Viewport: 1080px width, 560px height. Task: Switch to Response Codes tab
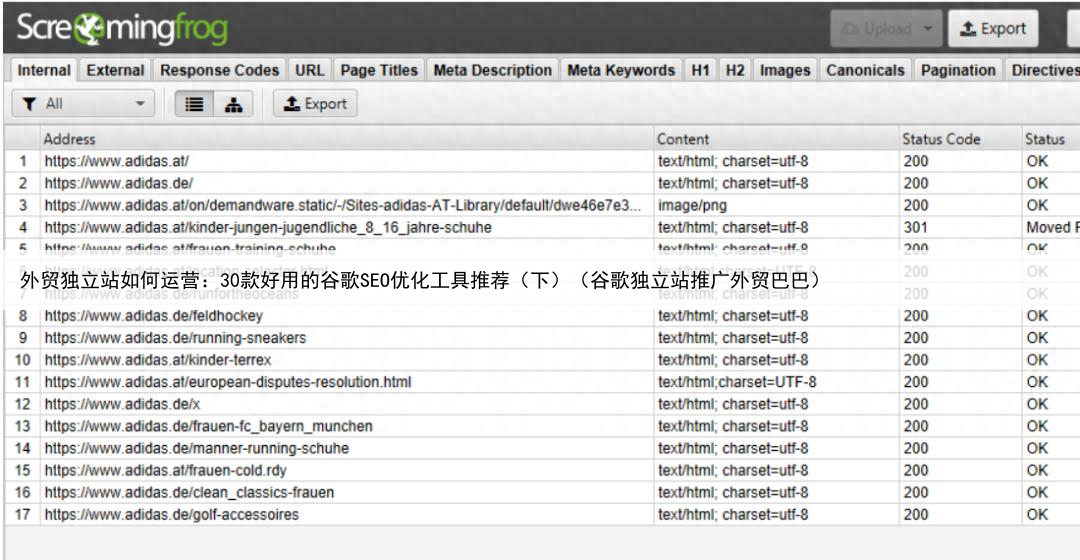[219, 71]
